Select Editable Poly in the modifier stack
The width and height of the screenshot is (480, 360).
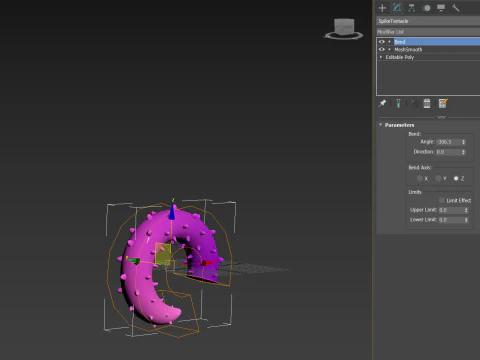tap(400, 57)
